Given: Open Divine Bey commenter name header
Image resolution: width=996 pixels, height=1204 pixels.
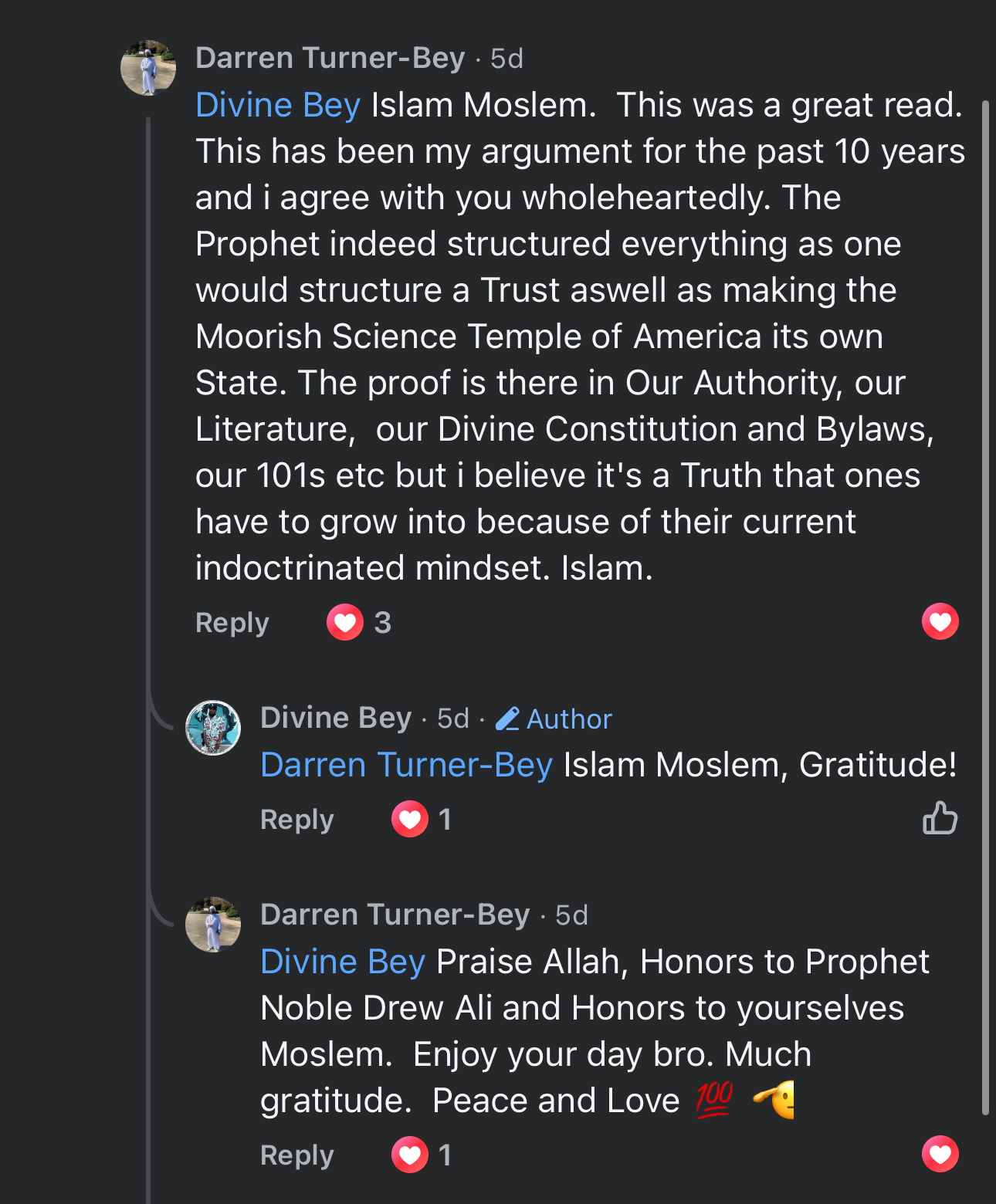Looking at the screenshot, I should pos(336,718).
